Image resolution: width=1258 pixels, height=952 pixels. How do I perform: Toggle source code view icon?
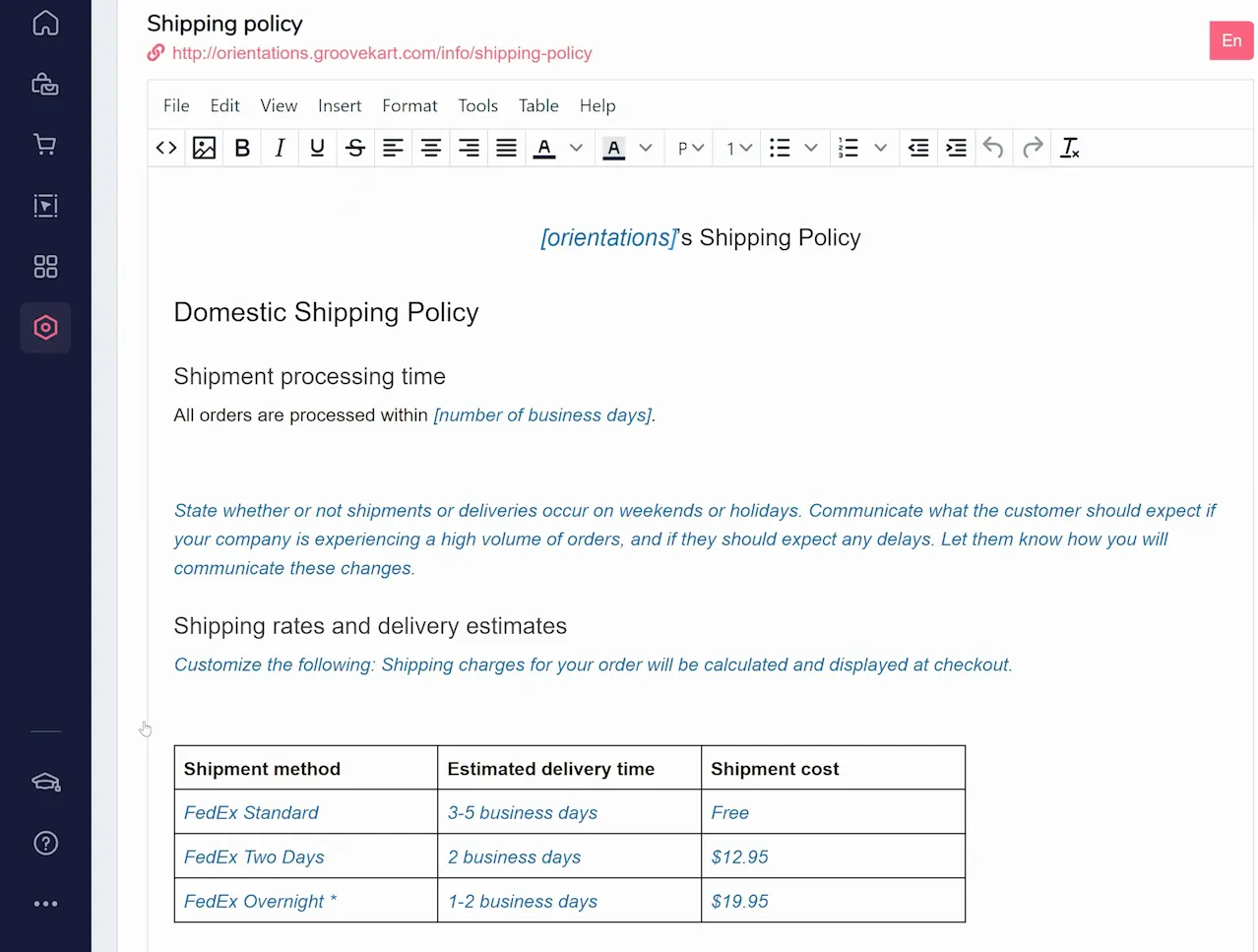(x=166, y=148)
